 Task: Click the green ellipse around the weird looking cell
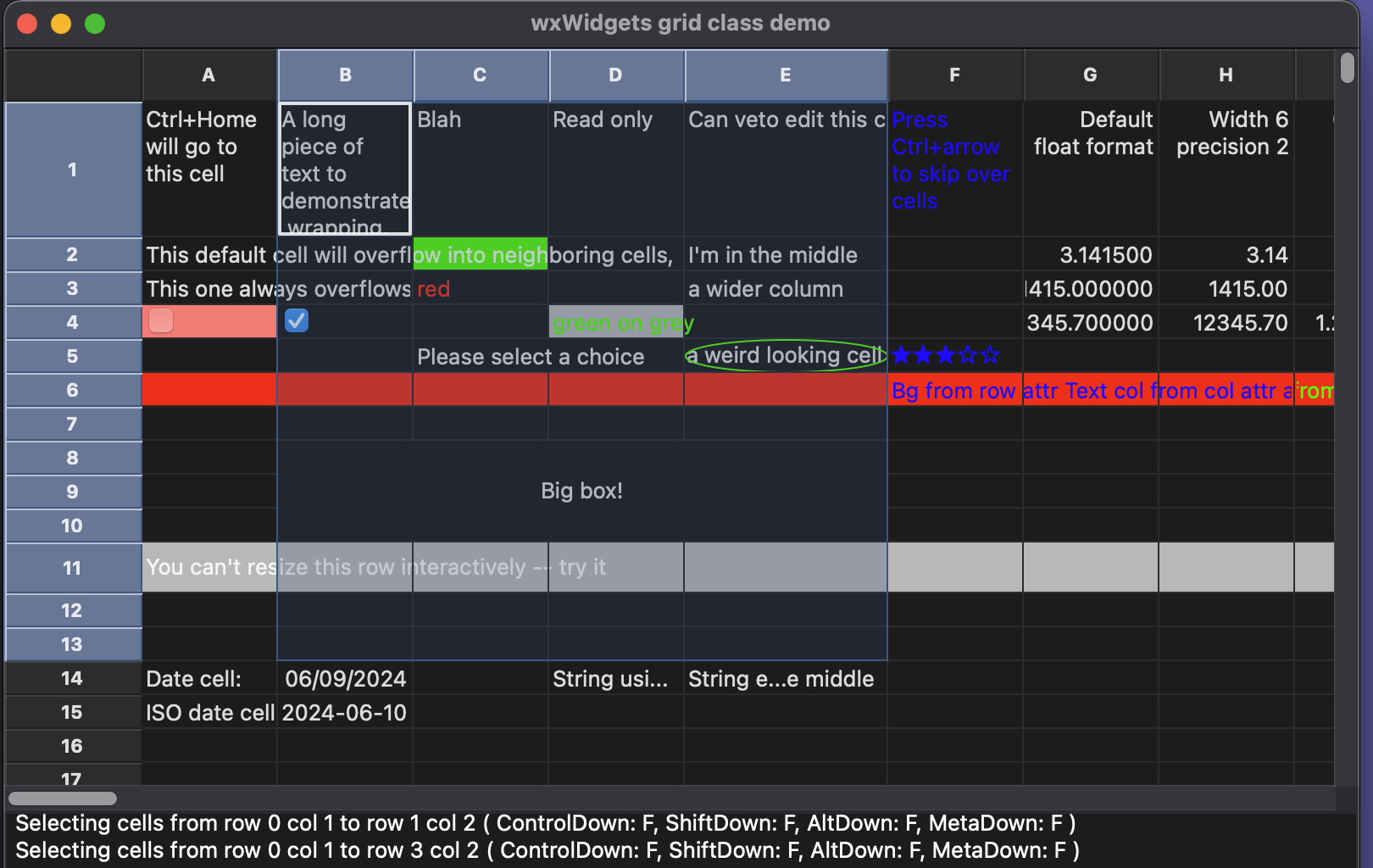784,355
